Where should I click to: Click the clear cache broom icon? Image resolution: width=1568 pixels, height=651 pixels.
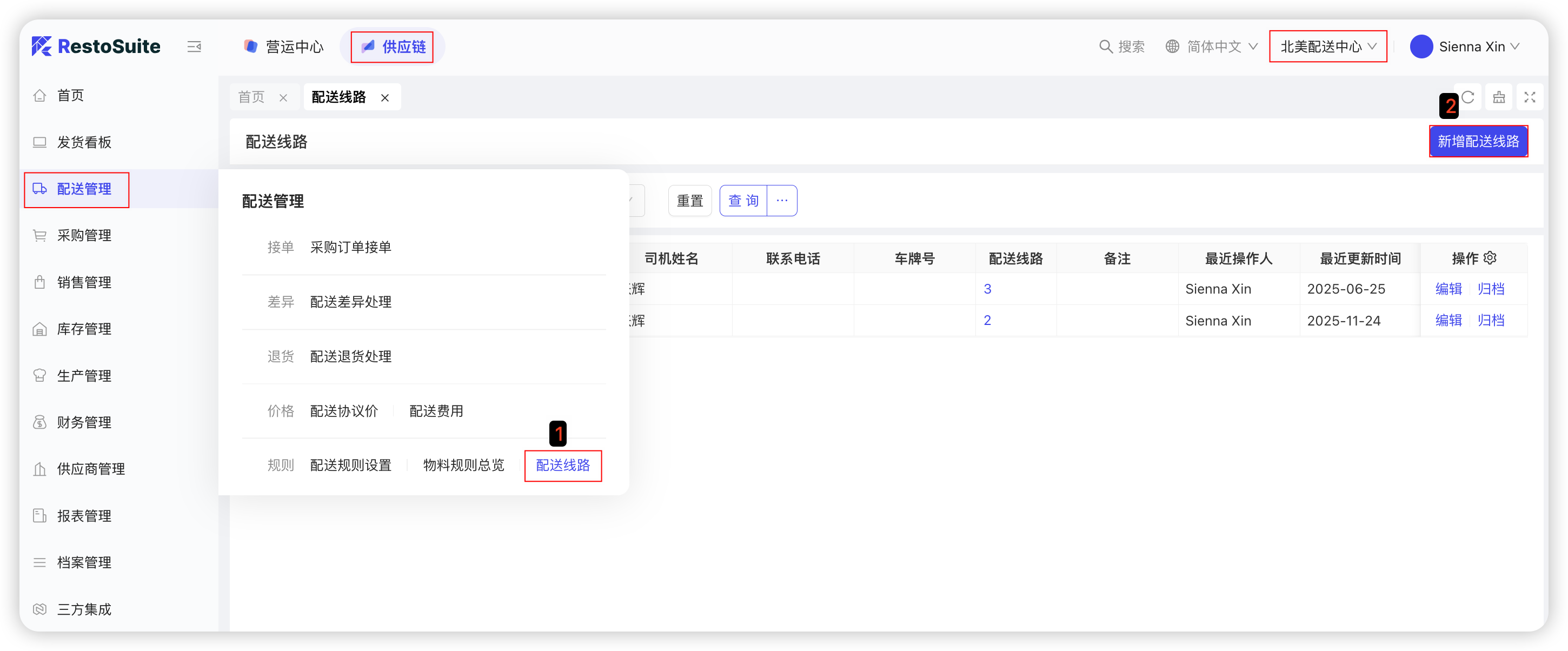tap(1499, 97)
